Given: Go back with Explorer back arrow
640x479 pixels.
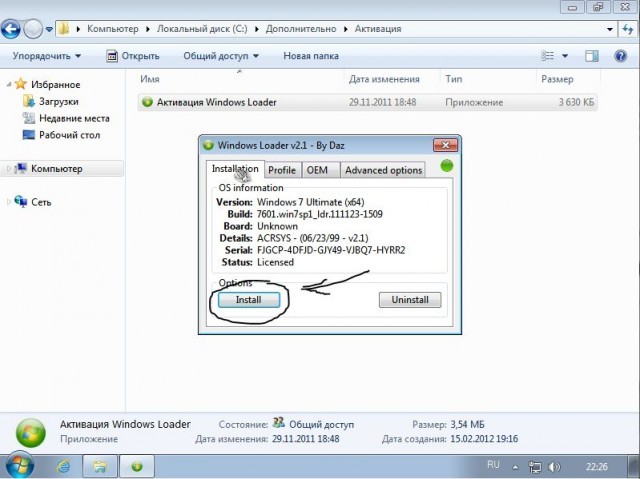Looking at the screenshot, I should point(11,29).
